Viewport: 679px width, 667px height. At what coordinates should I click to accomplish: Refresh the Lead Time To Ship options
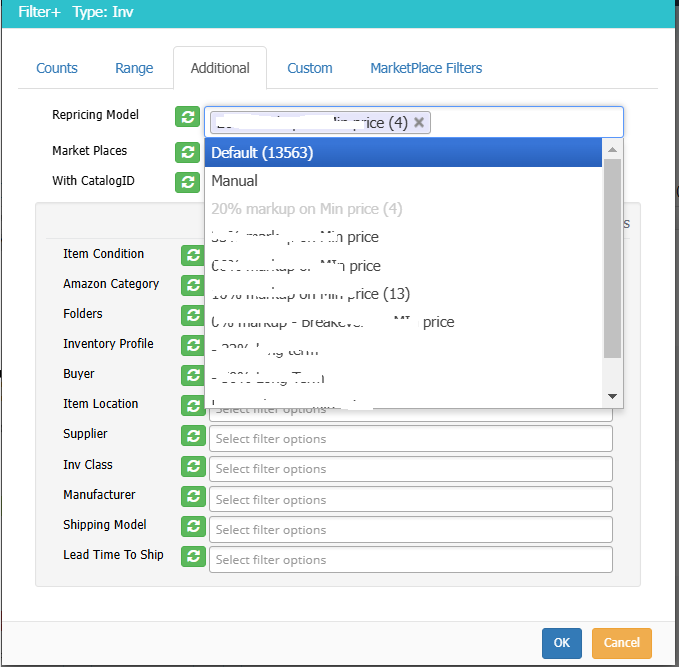(193, 556)
